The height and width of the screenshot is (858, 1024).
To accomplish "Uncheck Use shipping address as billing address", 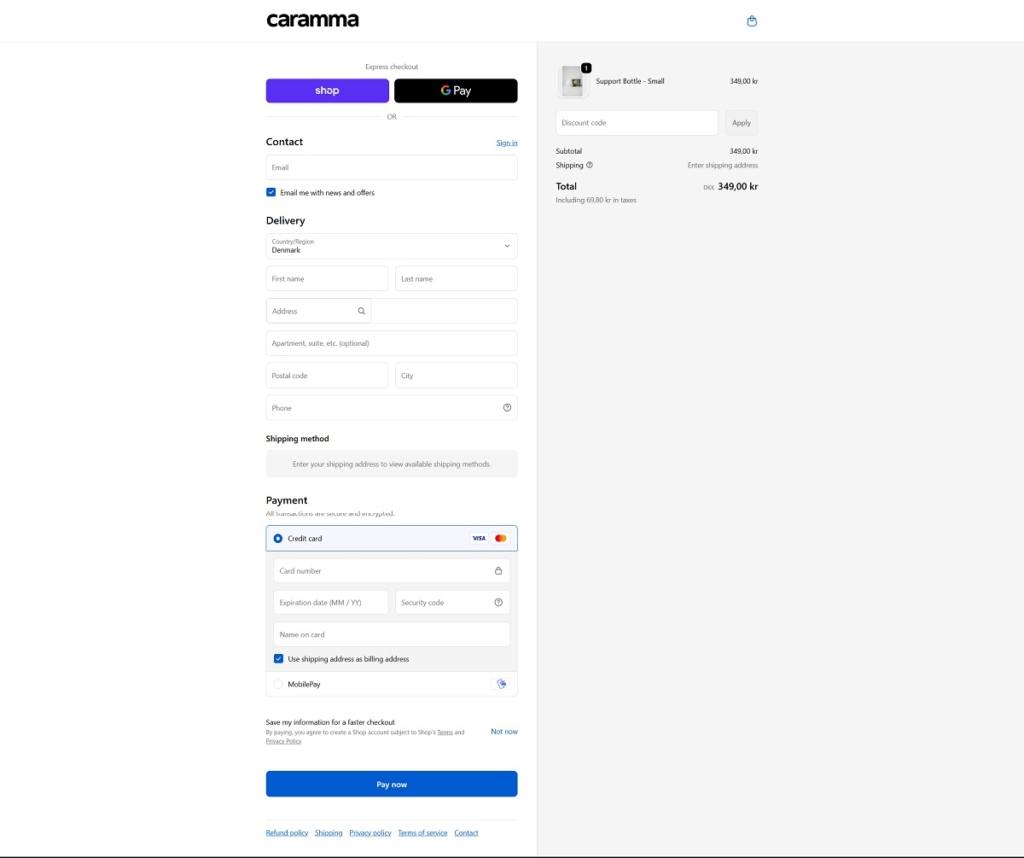I will (x=279, y=659).
